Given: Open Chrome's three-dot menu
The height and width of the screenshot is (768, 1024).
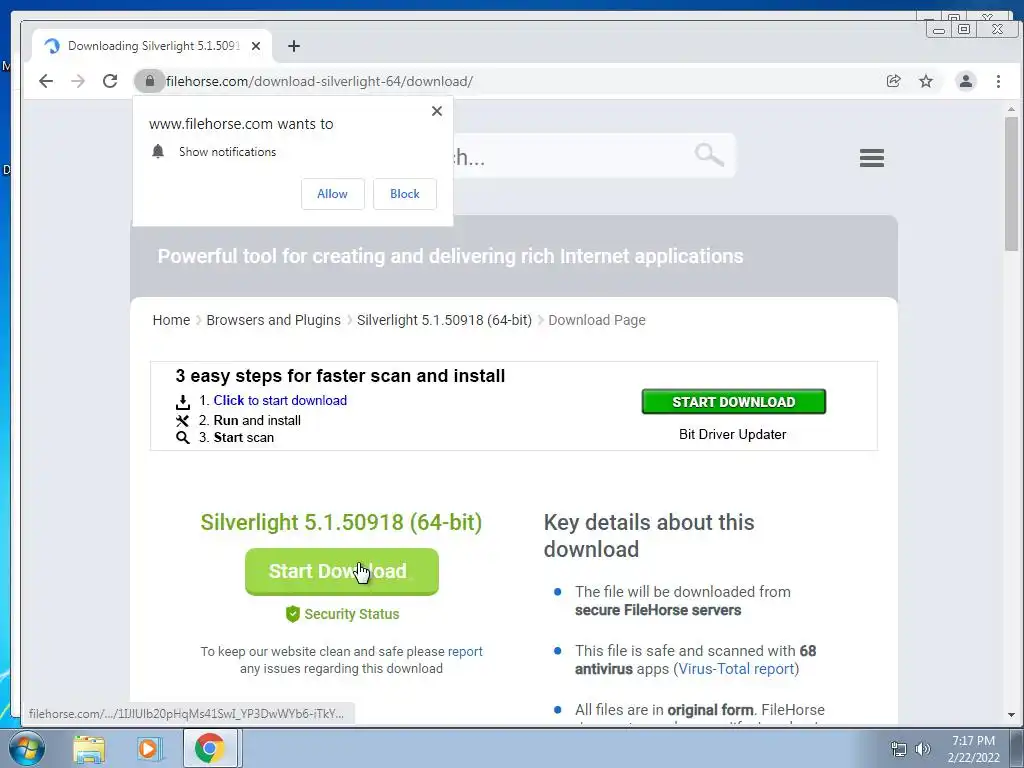Looking at the screenshot, I should (x=998, y=81).
